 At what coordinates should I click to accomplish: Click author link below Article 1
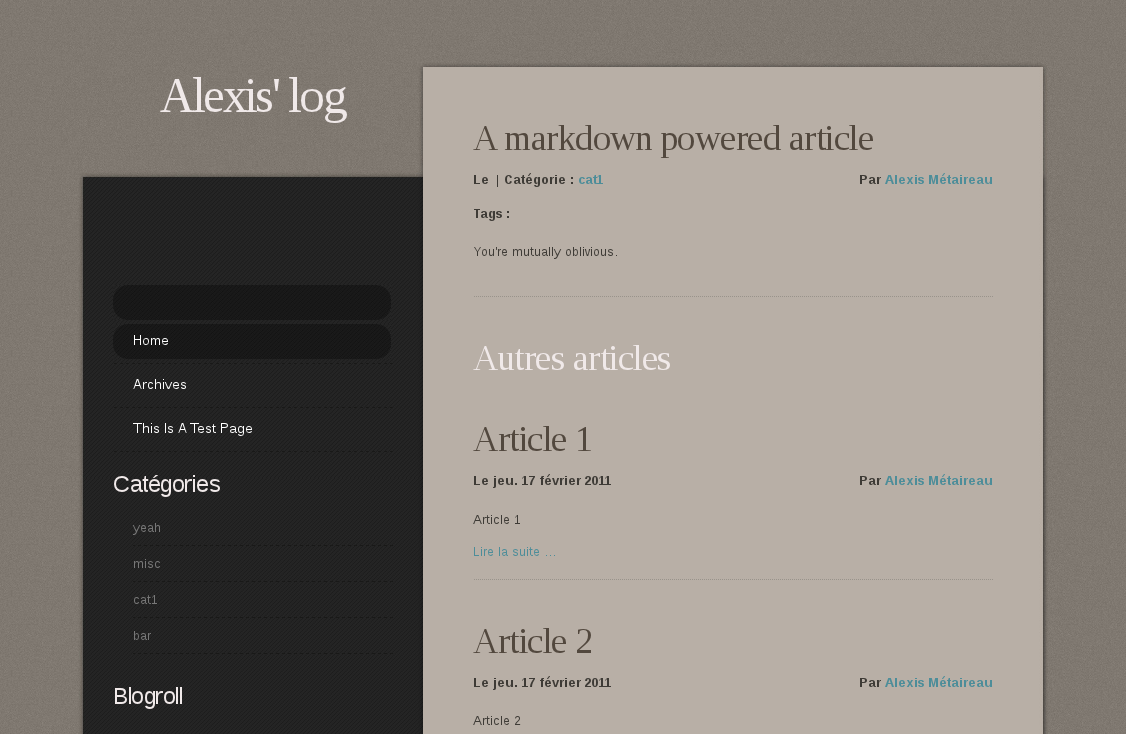(x=938, y=481)
